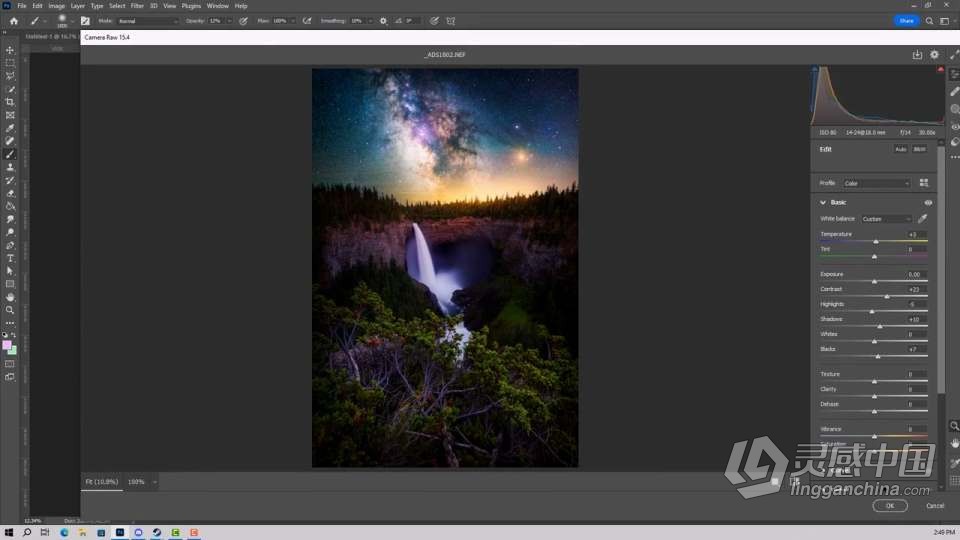Select the Hand tool in left toolbar
The width and height of the screenshot is (960, 540).
10,297
